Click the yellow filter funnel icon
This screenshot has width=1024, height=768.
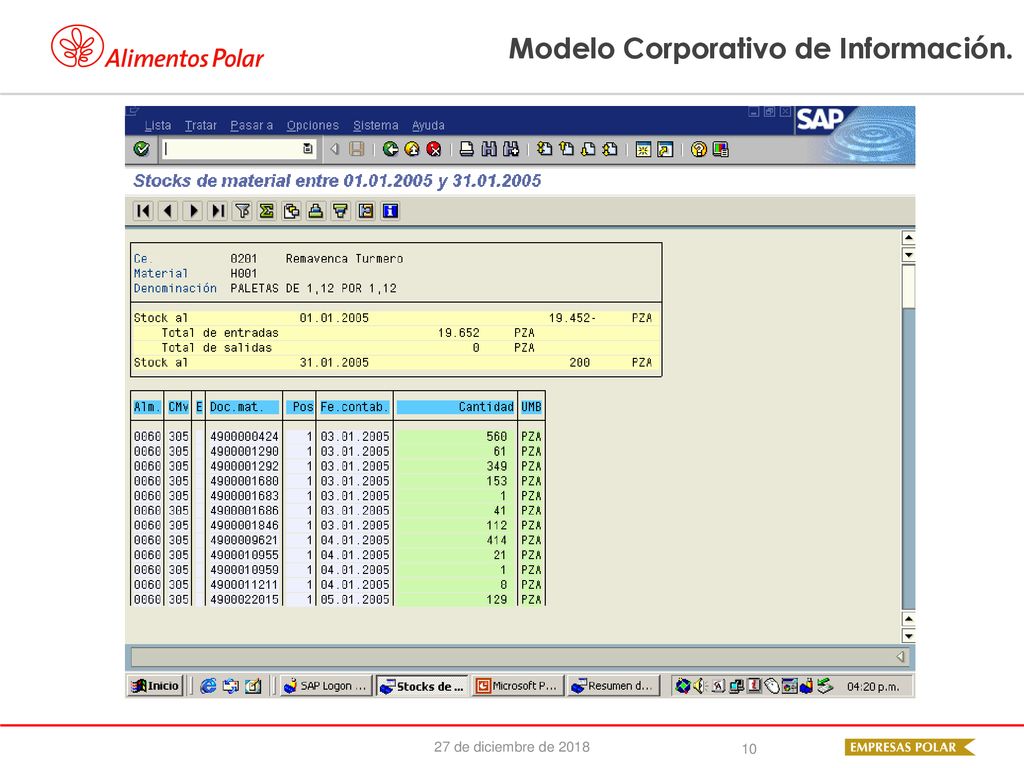click(x=341, y=211)
